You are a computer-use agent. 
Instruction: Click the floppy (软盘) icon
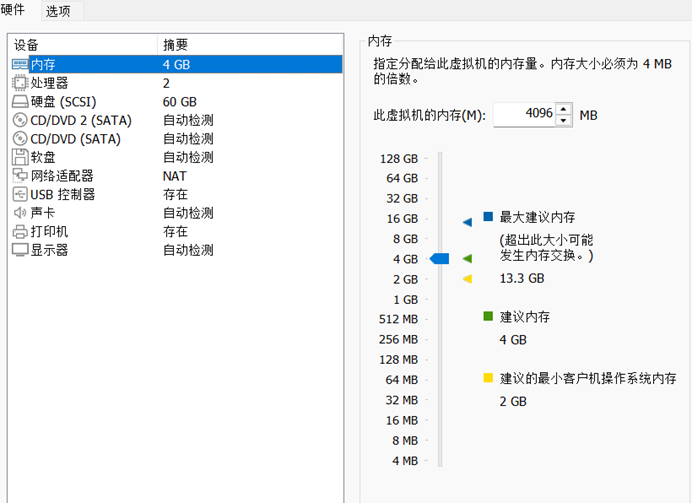(20, 157)
